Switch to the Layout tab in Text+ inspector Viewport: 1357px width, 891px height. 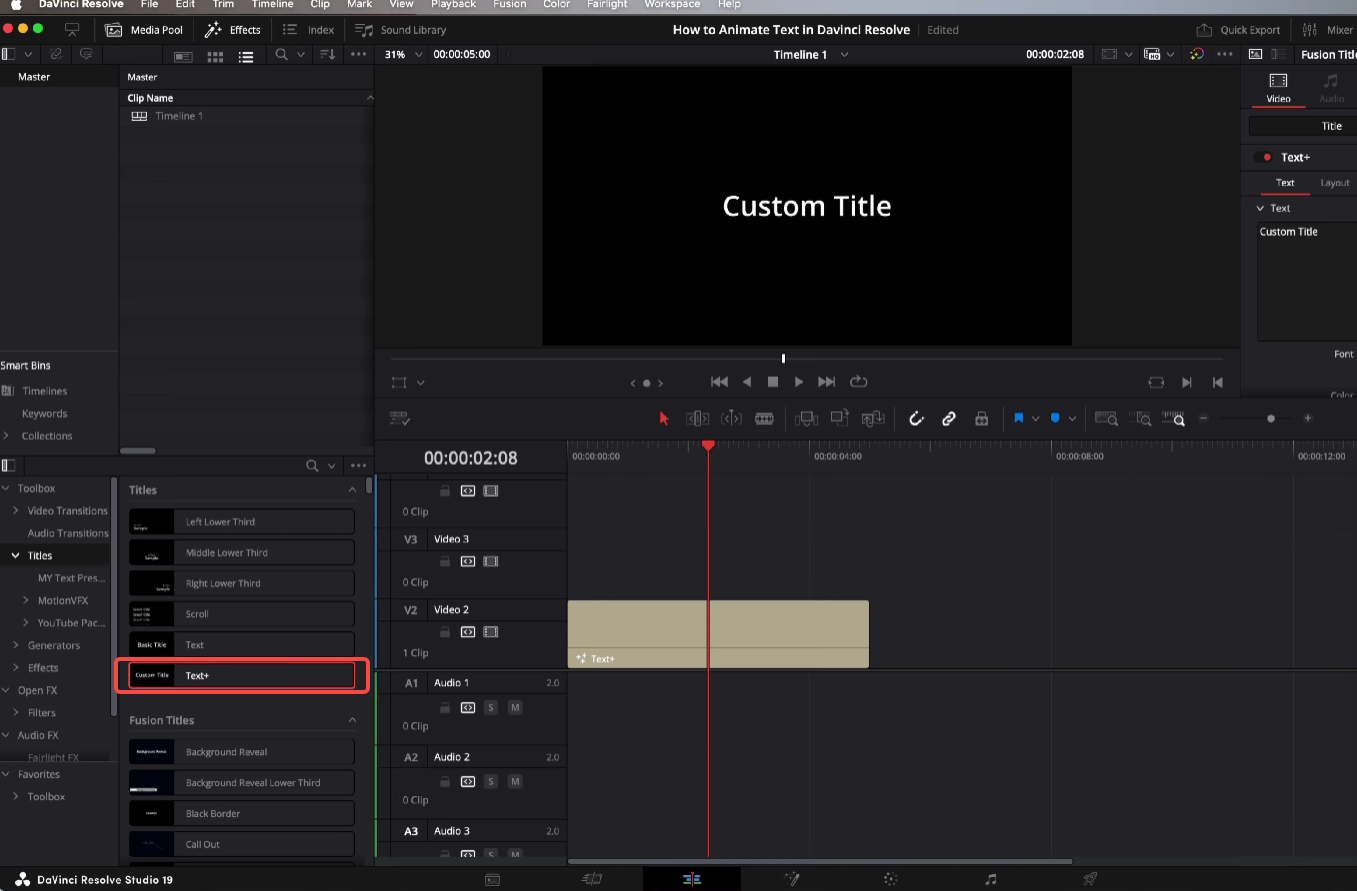point(1334,183)
